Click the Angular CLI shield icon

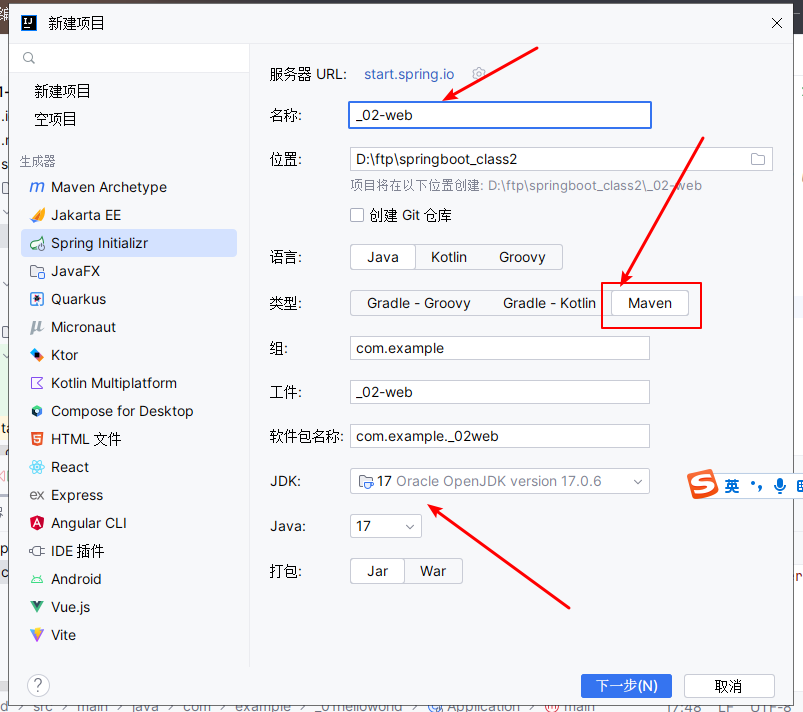click(37, 523)
